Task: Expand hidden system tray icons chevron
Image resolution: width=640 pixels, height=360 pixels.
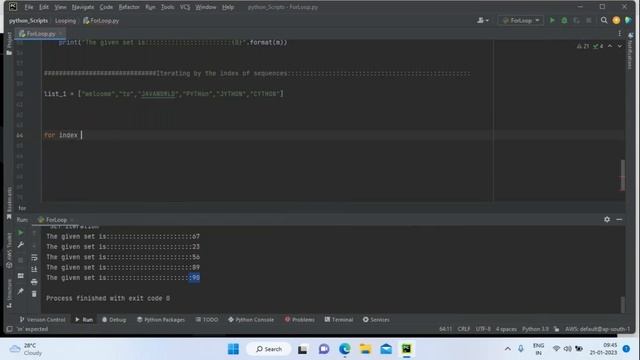Action: 507,349
